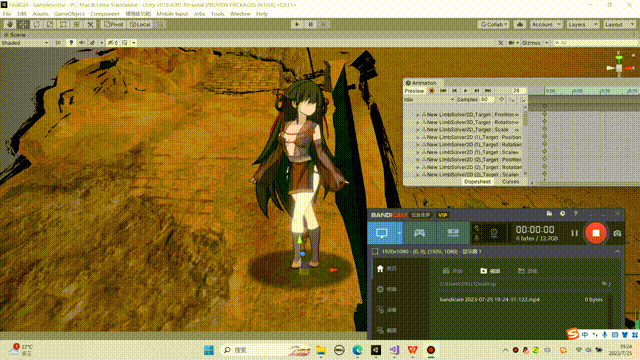Select the Transform tool in Unity toolbar
The height and width of the screenshot is (360, 640).
tap(77, 24)
